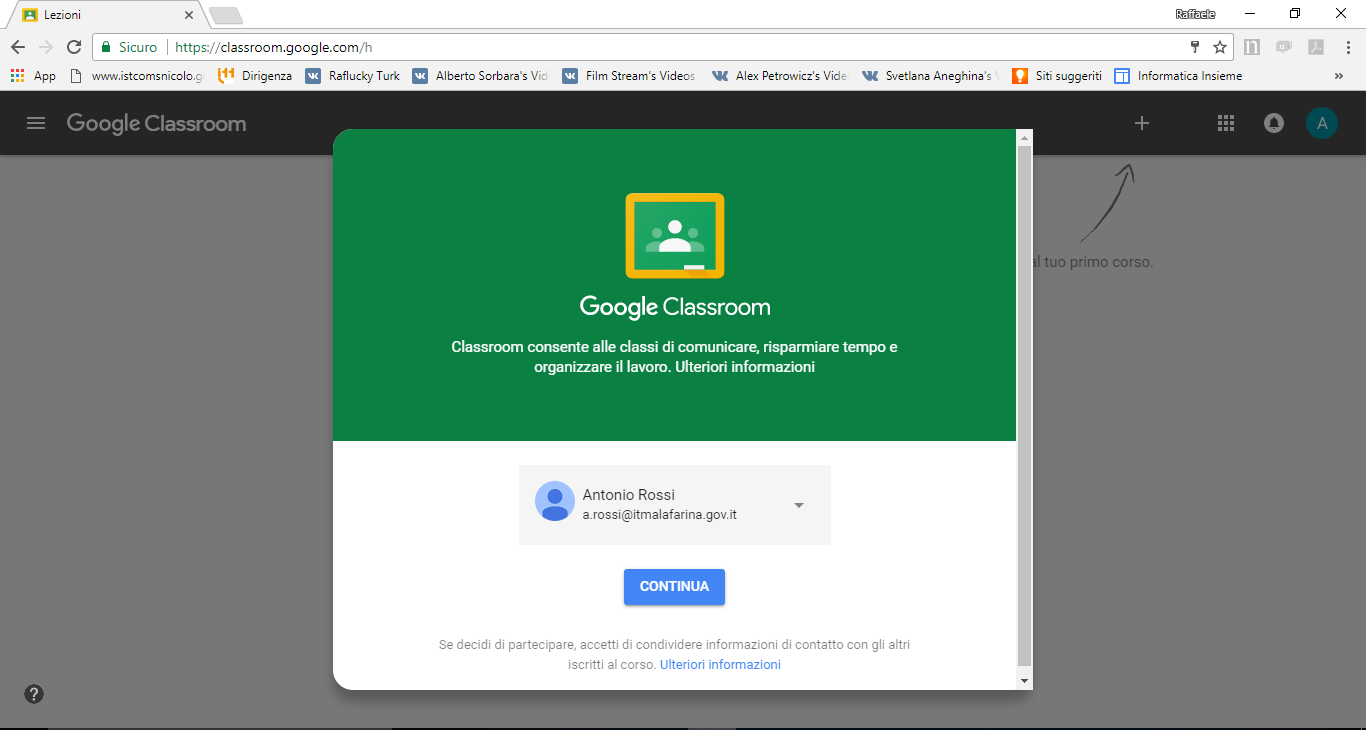Bookmark this page with star icon

(1219, 47)
